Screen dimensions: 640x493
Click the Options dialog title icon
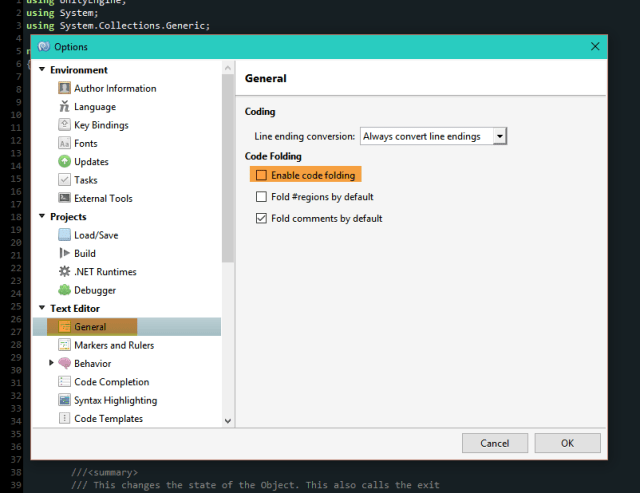click(x=44, y=47)
